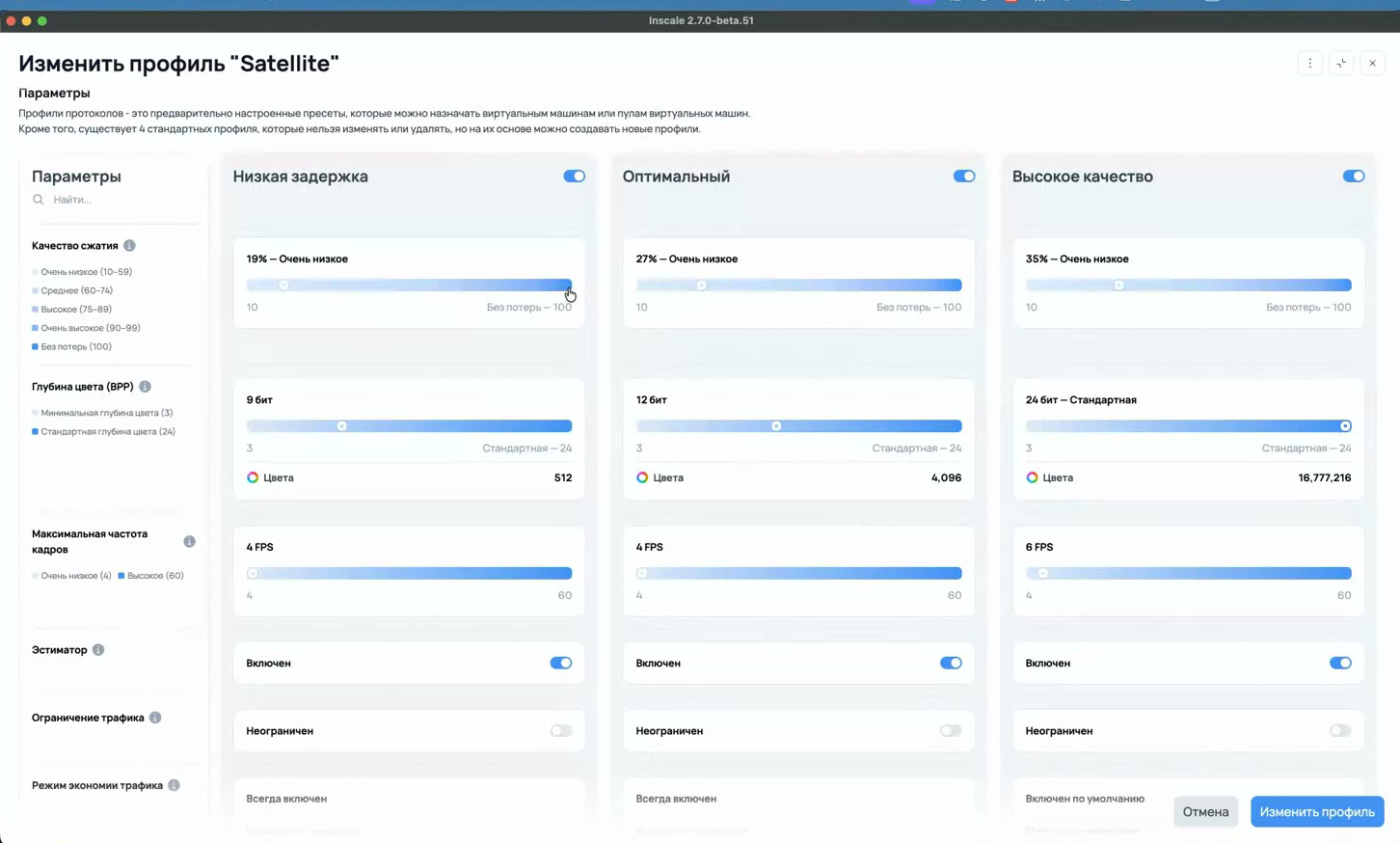Click the 6 FPS frame rate slider handle
The image size is (1400, 843).
pyautogui.click(x=1042, y=574)
